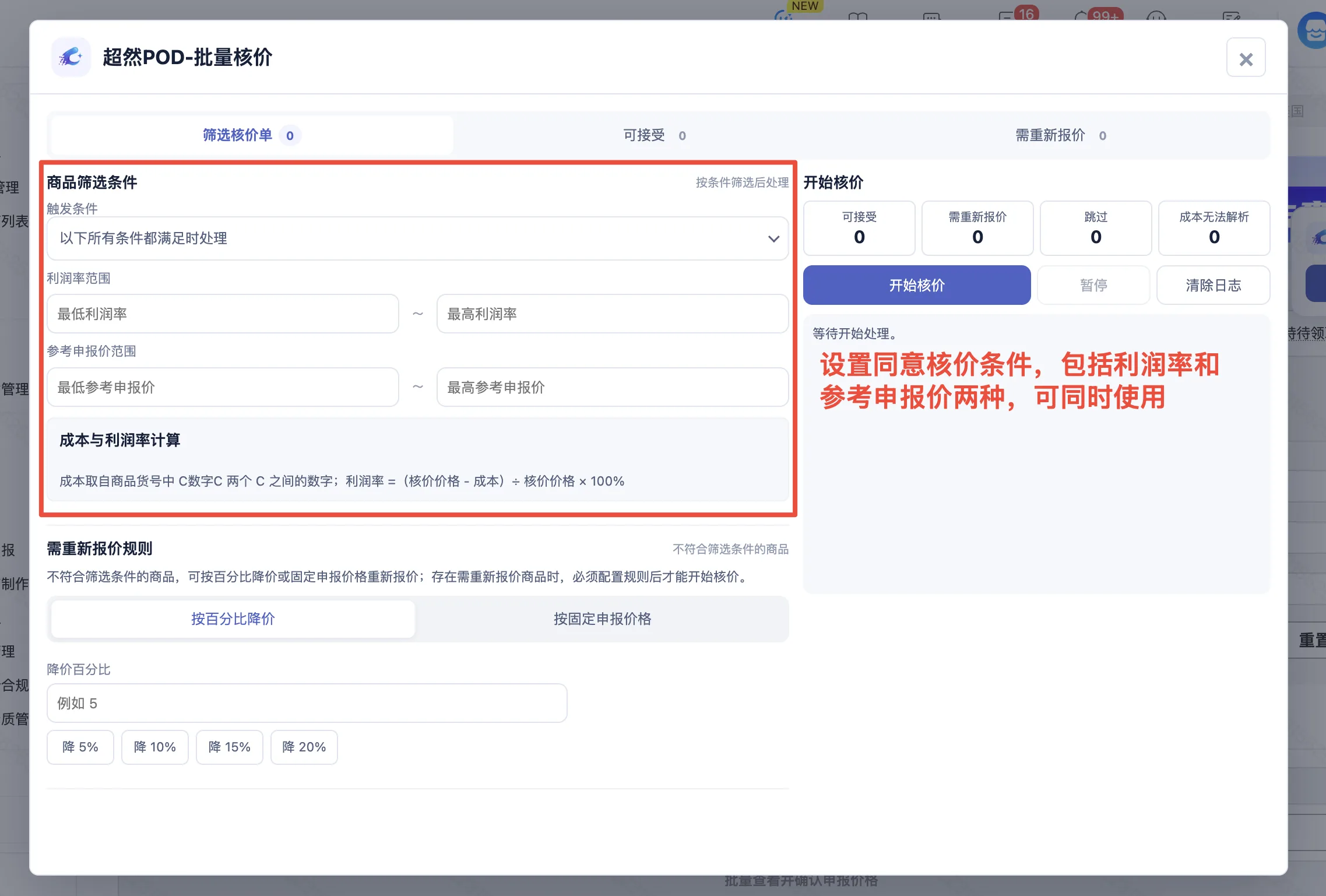The width and height of the screenshot is (1326, 896).
Task: Click the 按条件筛选后处理 hint text
Action: point(742,182)
